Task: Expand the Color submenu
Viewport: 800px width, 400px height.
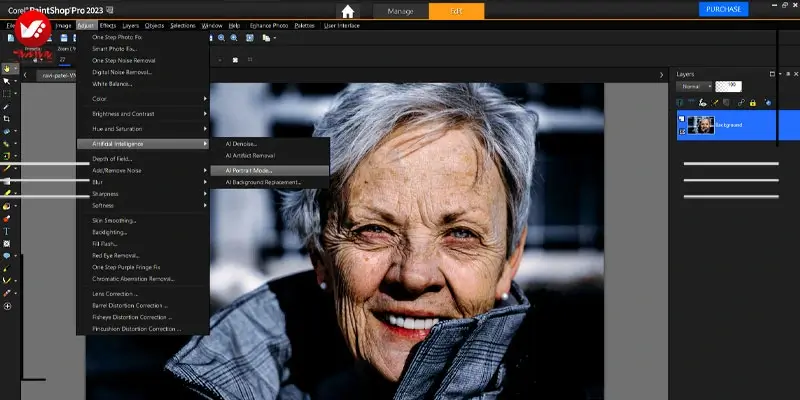Action: pos(143,98)
